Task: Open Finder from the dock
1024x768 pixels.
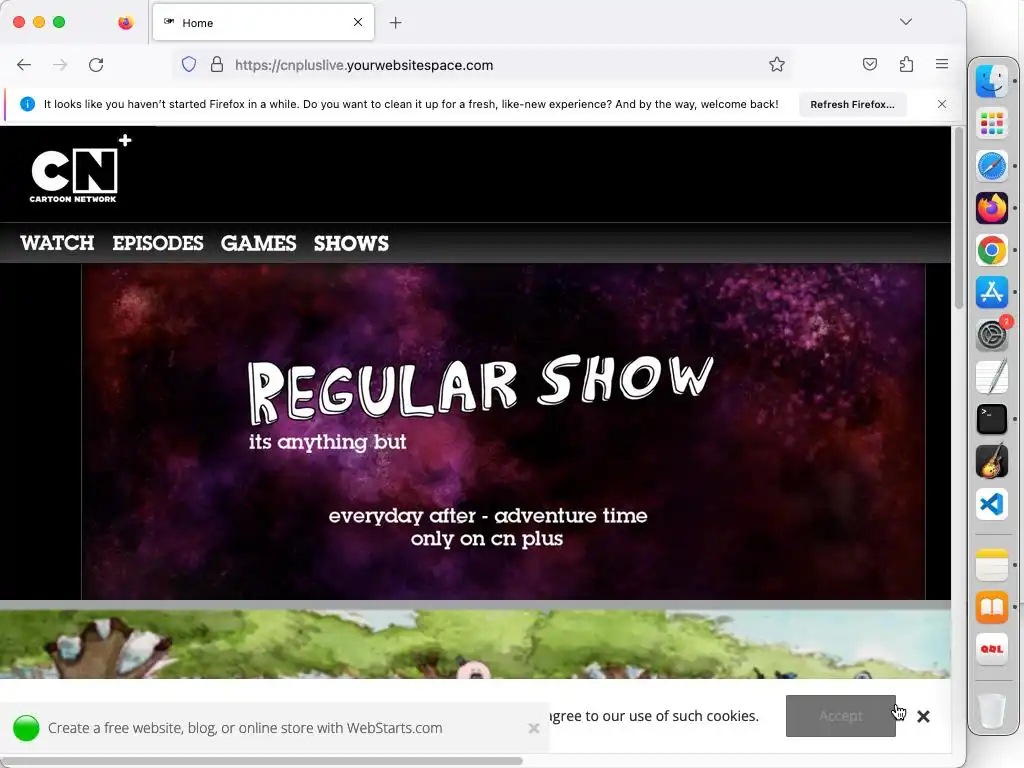Action: pyautogui.click(x=992, y=81)
